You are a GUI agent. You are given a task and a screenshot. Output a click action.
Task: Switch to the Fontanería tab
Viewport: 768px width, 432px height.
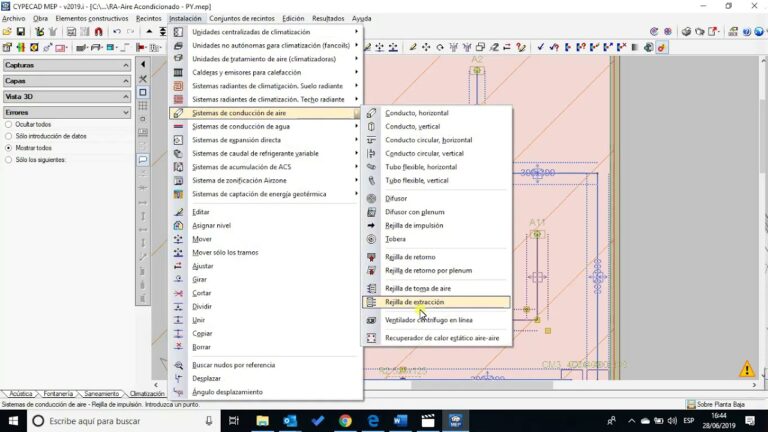pos(58,394)
